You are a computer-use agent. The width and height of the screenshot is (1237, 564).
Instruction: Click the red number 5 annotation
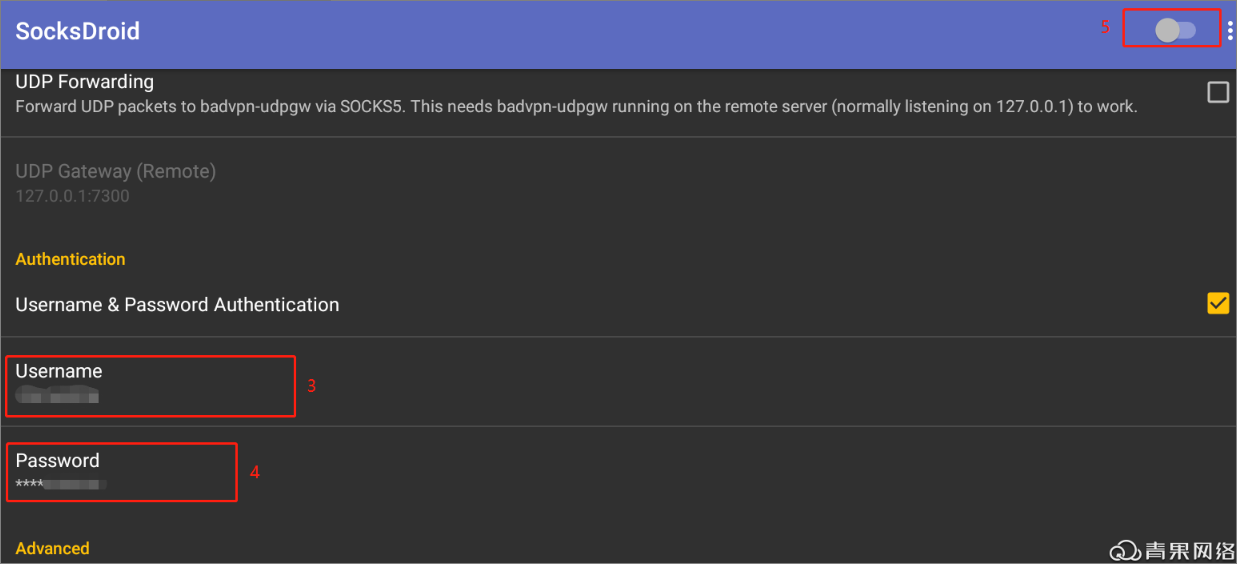pyautogui.click(x=1105, y=28)
